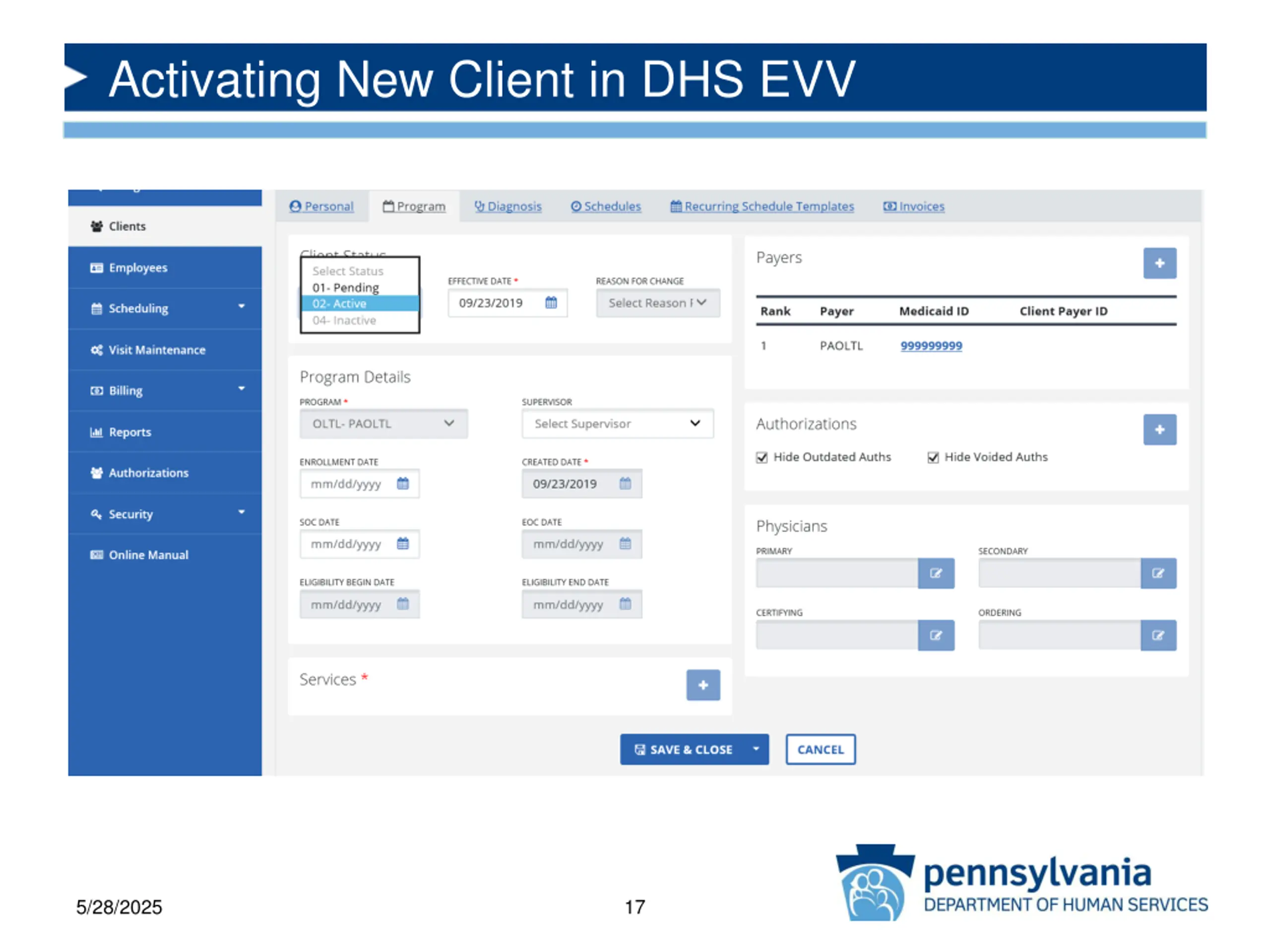Select the 04- Inactive status option

[x=360, y=320]
